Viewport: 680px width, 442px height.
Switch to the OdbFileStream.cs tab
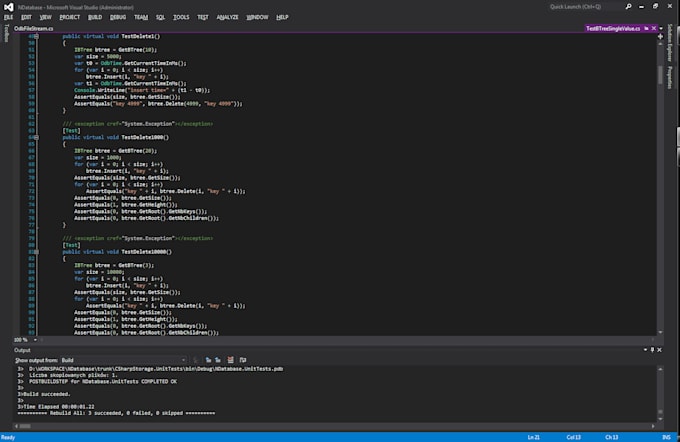pos(34,29)
